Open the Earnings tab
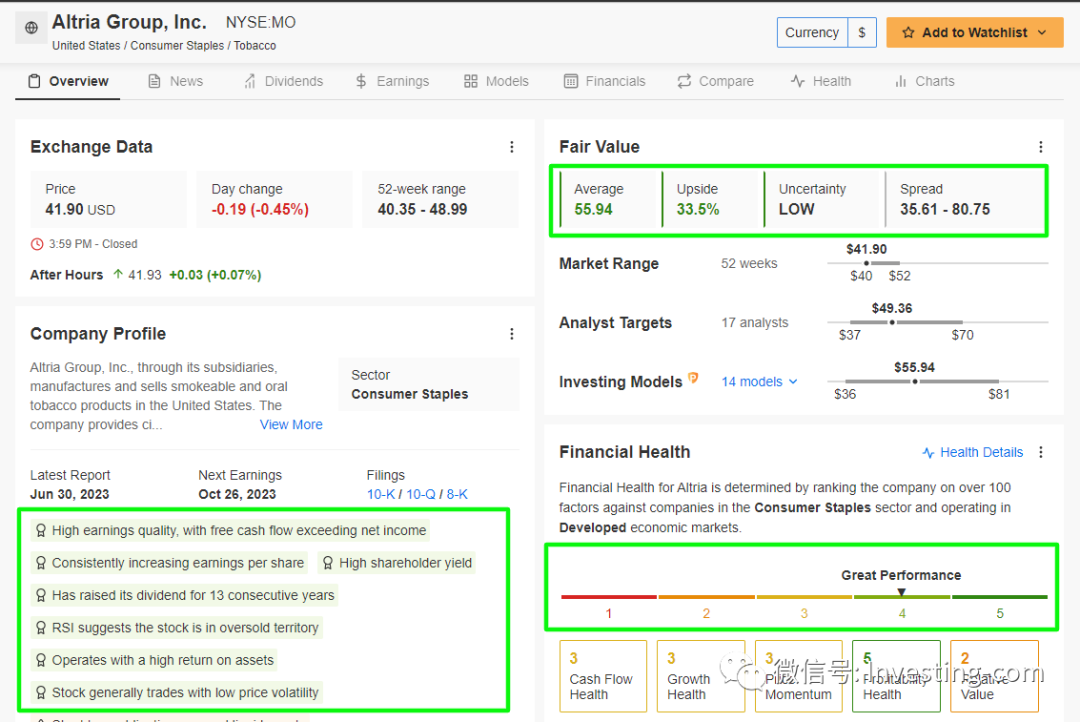Screen dimensions: 1080x722 [x=392, y=81]
